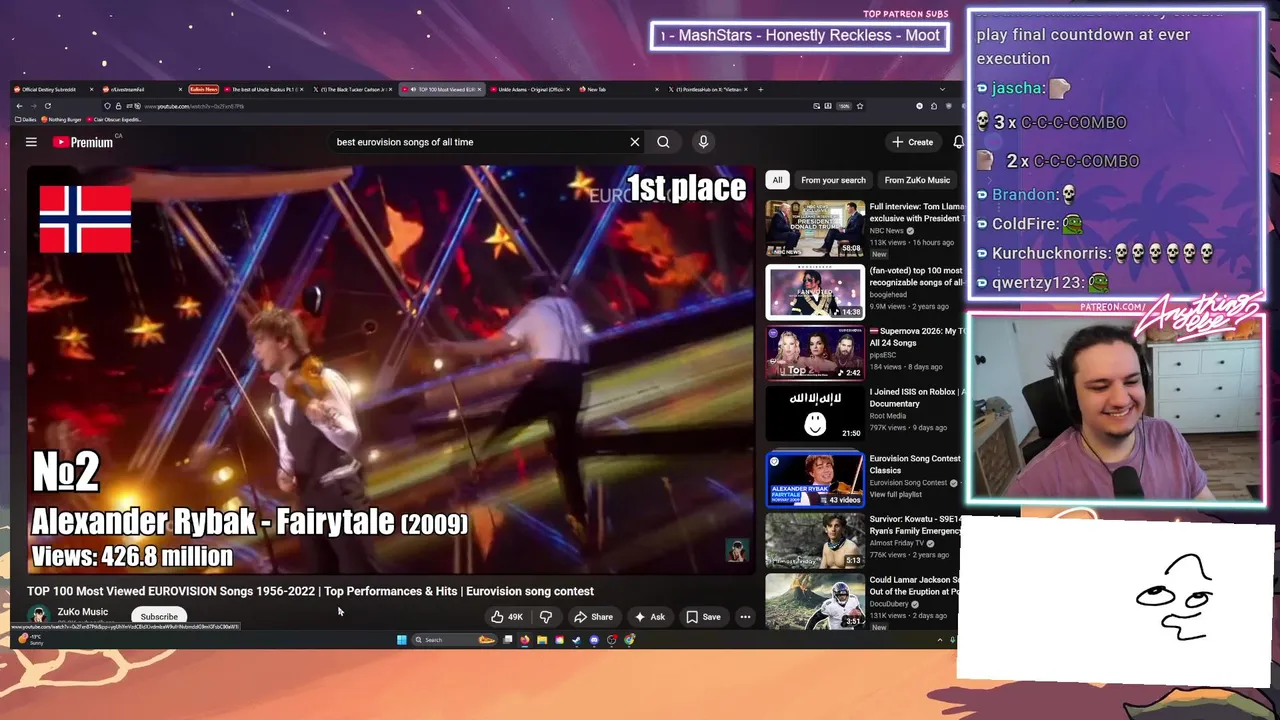The width and height of the screenshot is (1280, 720).
Task: Select From your search chip
Action: pos(833,180)
